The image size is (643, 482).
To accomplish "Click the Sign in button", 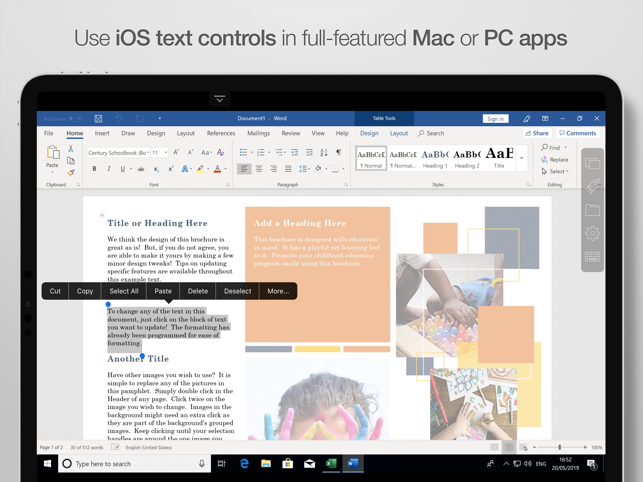I will tap(496, 119).
